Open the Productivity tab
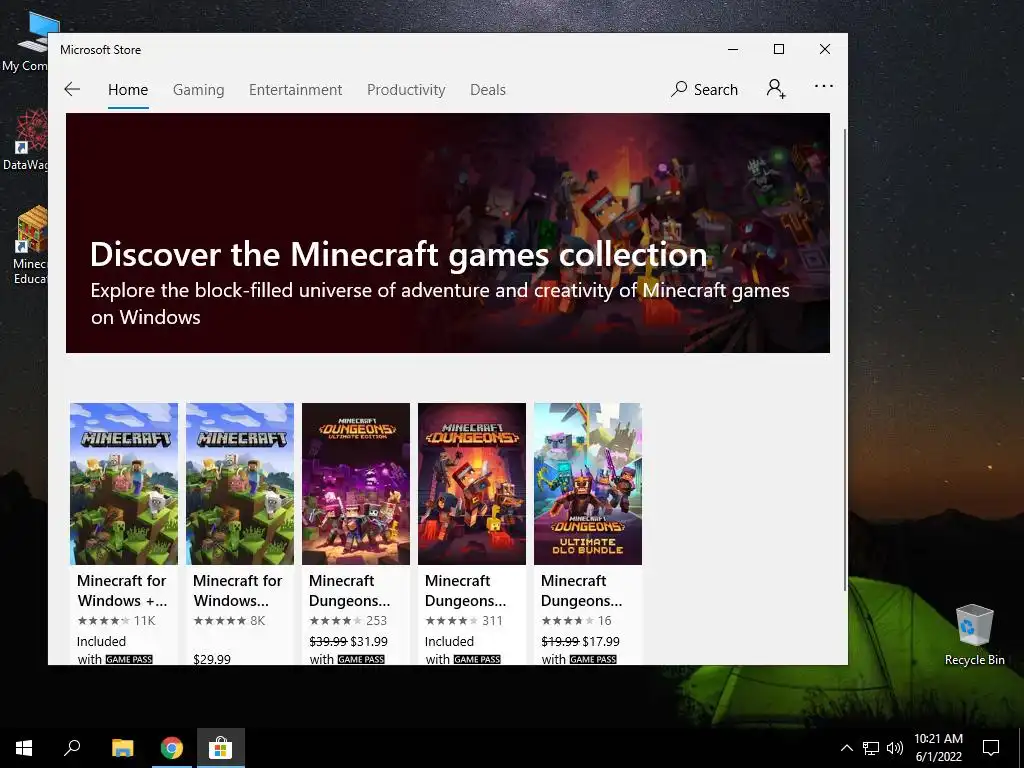Image resolution: width=1024 pixels, height=768 pixels. (406, 89)
